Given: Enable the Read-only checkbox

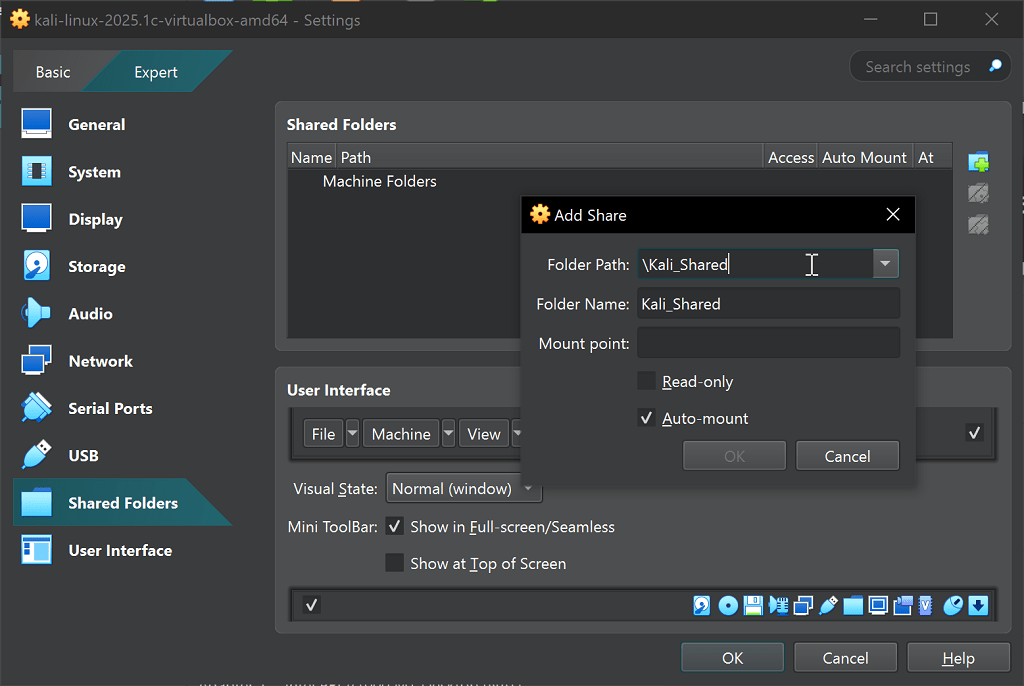Looking at the screenshot, I should (646, 381).
